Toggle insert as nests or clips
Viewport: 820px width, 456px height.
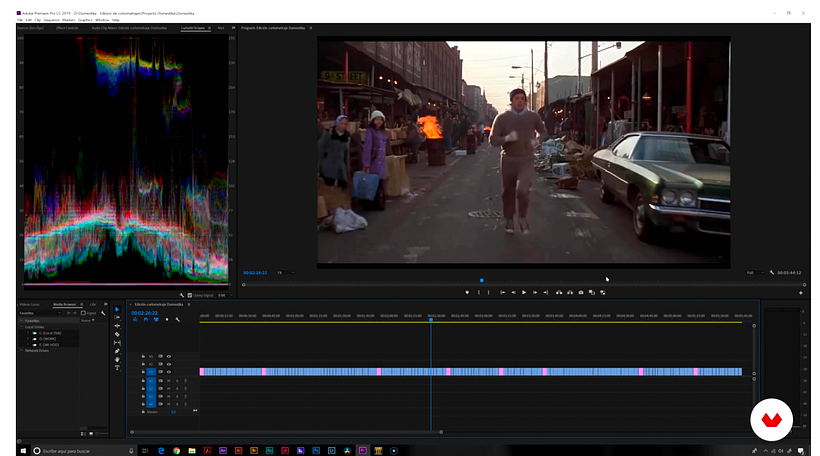[x=135, y=320]
